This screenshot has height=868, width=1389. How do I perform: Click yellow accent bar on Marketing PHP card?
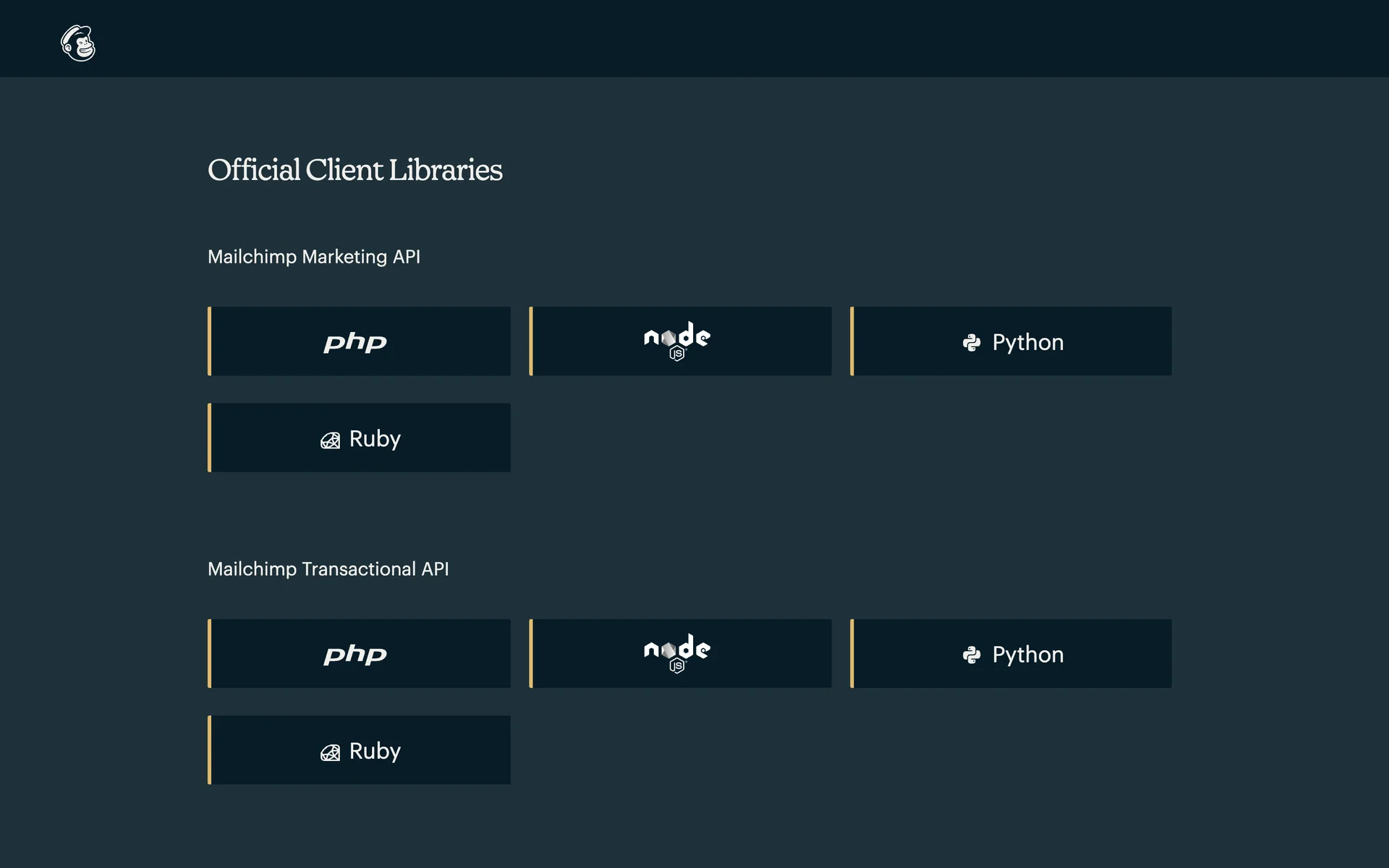coord(210,341)
